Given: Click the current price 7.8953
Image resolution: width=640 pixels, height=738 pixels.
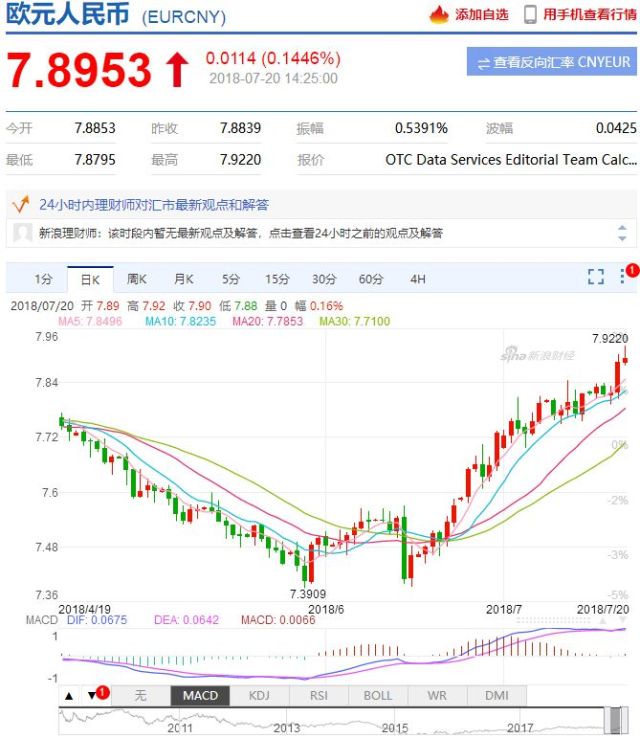Looking at the screenshot, I should (x=79, y=70).
